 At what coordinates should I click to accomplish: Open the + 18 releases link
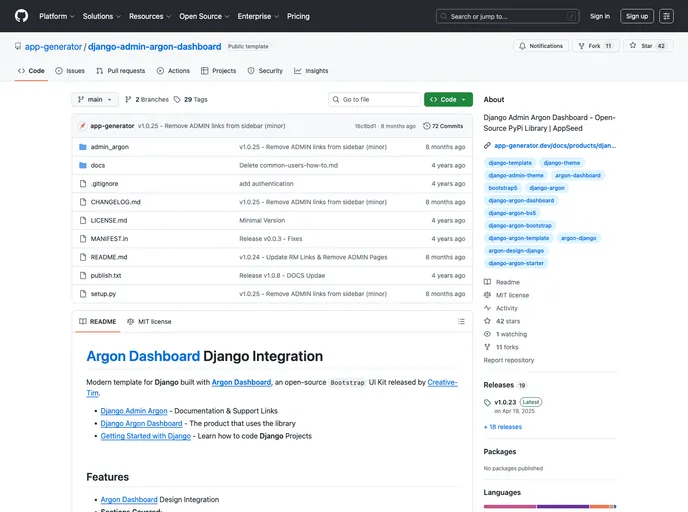pos(503,427)
